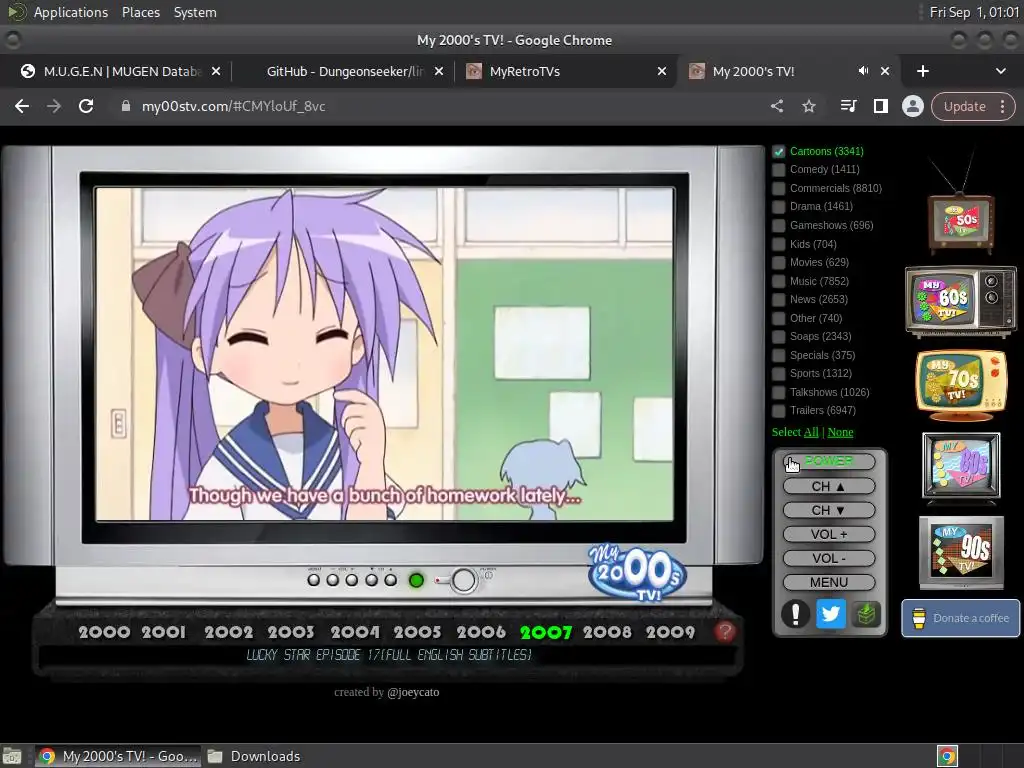Image resolution: width=1024 pixels, height=768 pixels.
Task: Switch to M.U.G.E.N database tab
Action: point(120,71)
